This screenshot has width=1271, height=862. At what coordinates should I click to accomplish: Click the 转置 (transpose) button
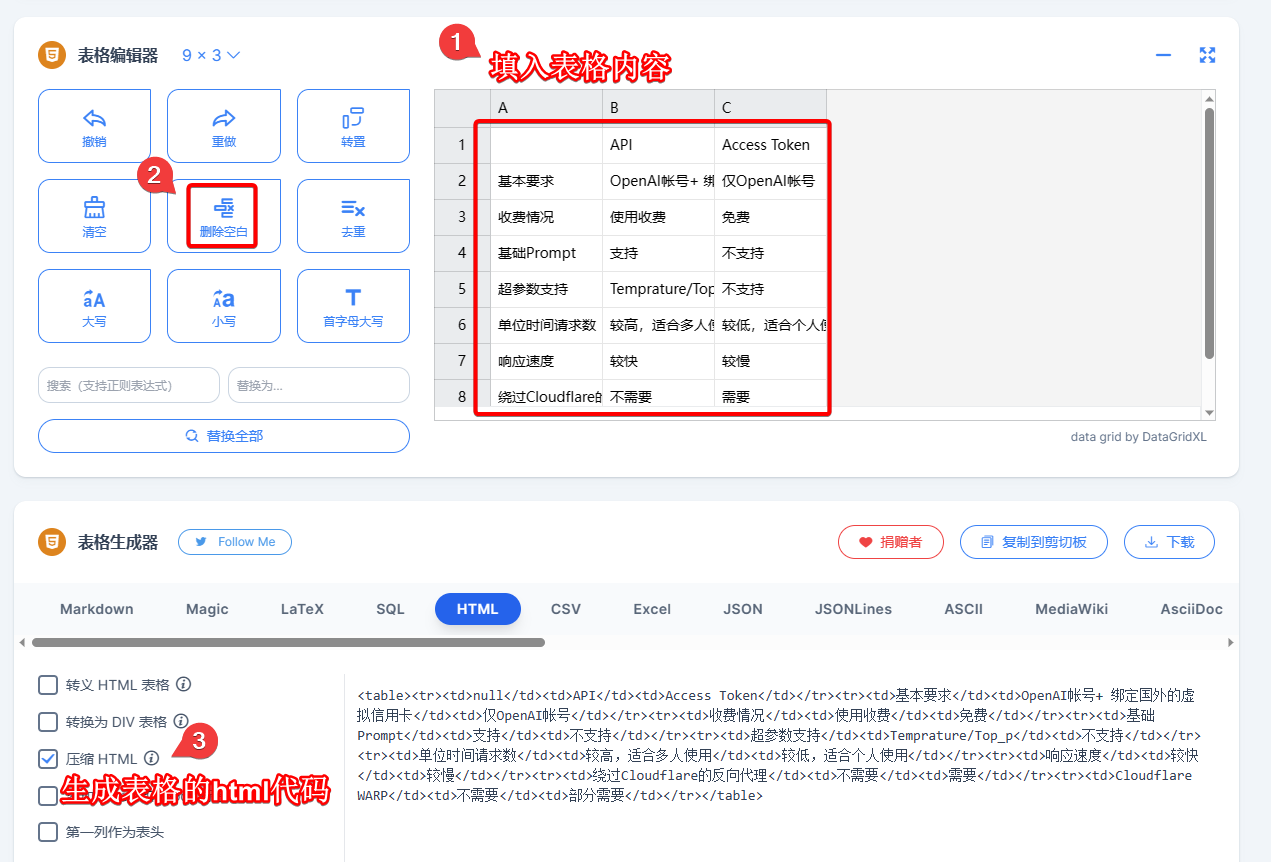353,126
